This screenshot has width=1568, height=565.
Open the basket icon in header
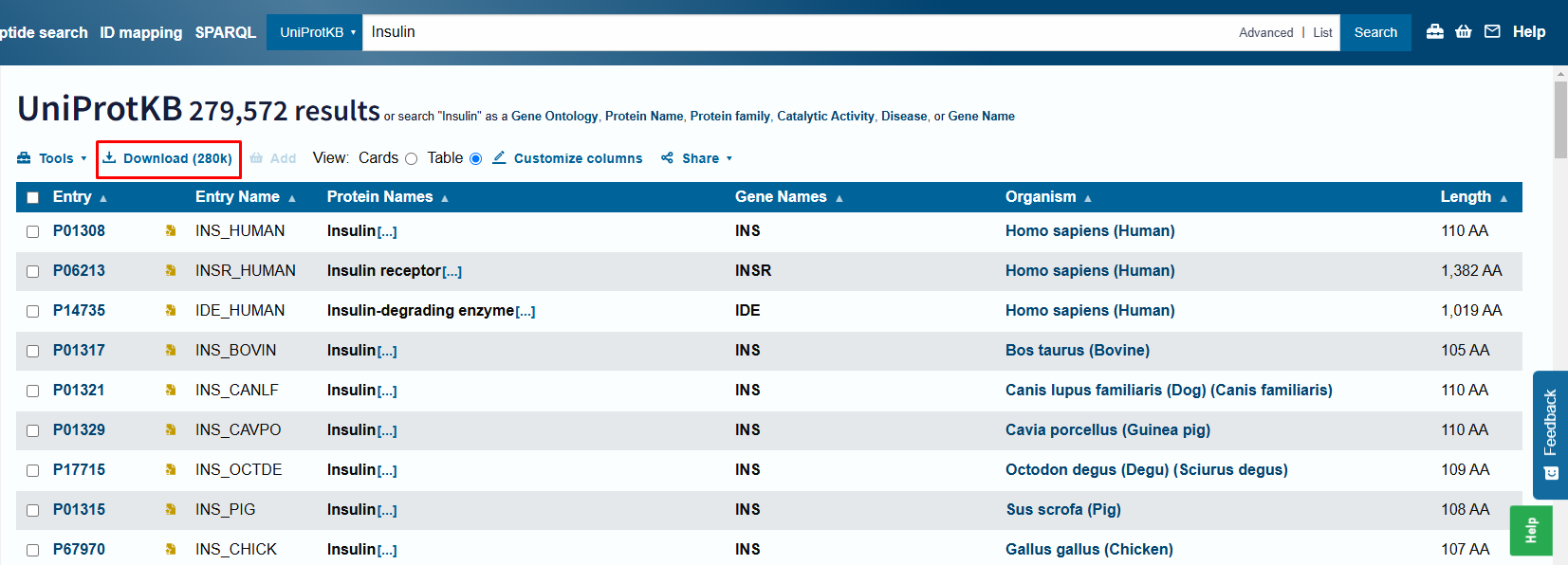tap(1464, 31)
